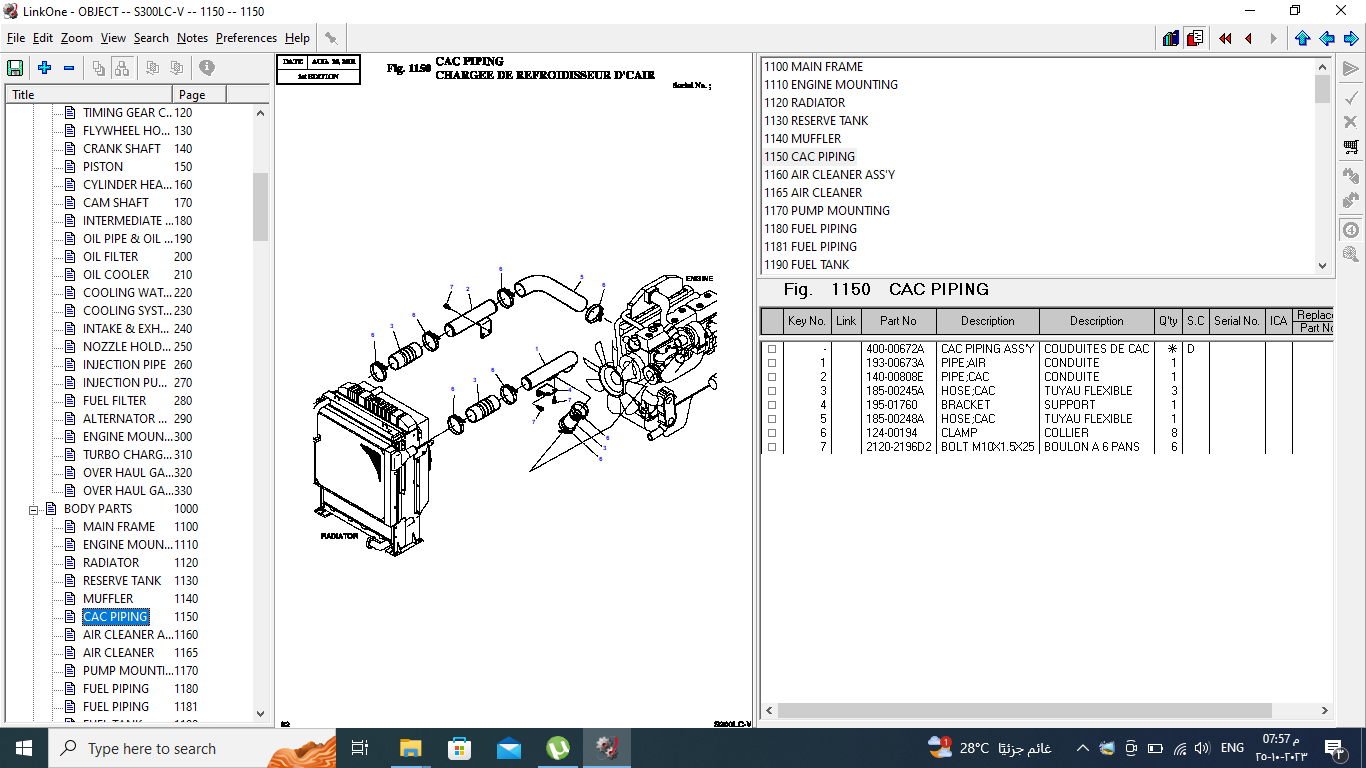Click the pushpin icon beside Help
Screen dimensions: 1366x768
(331, 38)
